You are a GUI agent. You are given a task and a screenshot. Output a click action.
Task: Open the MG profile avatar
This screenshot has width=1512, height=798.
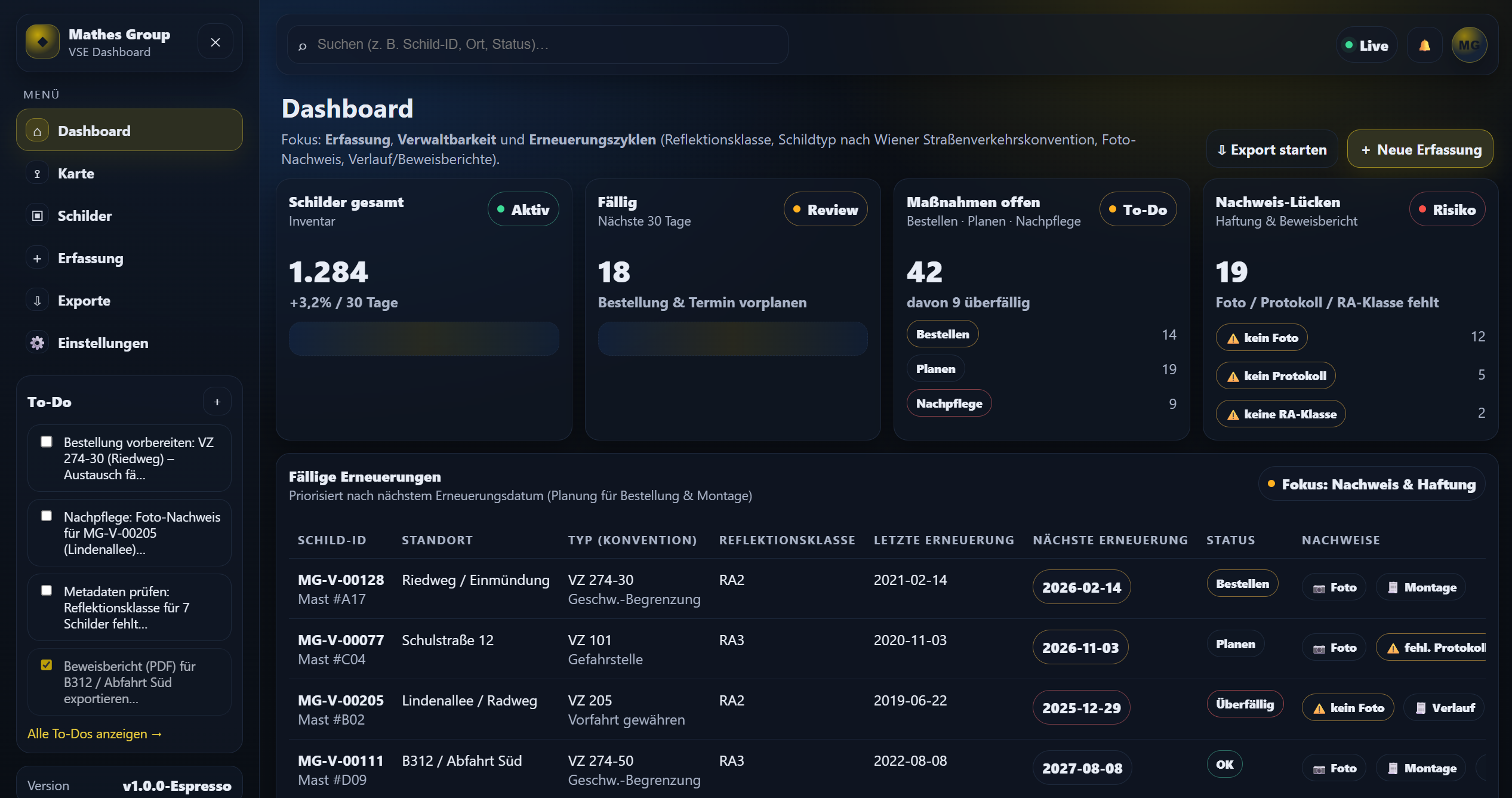click(1470, 44)
